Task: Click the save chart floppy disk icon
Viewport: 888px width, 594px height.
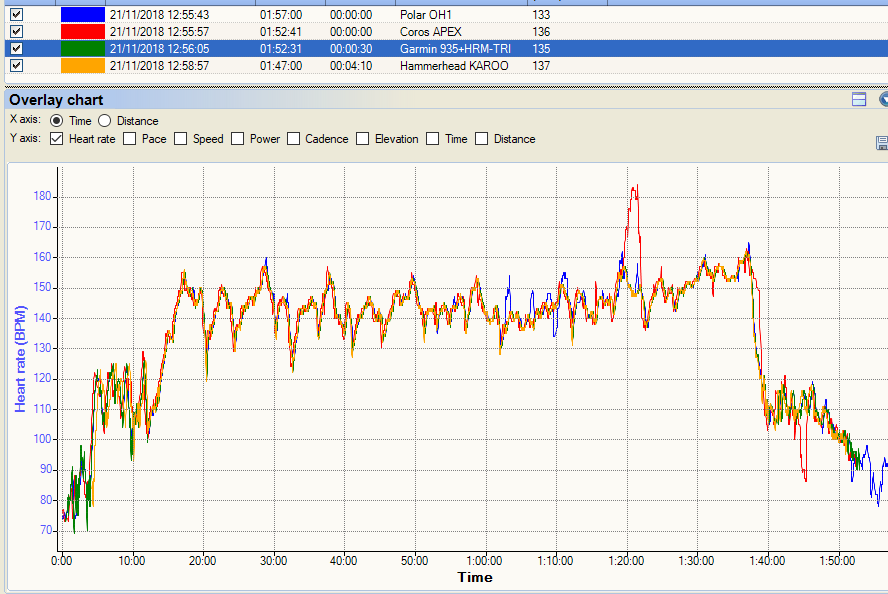Action: click(881, 143)
